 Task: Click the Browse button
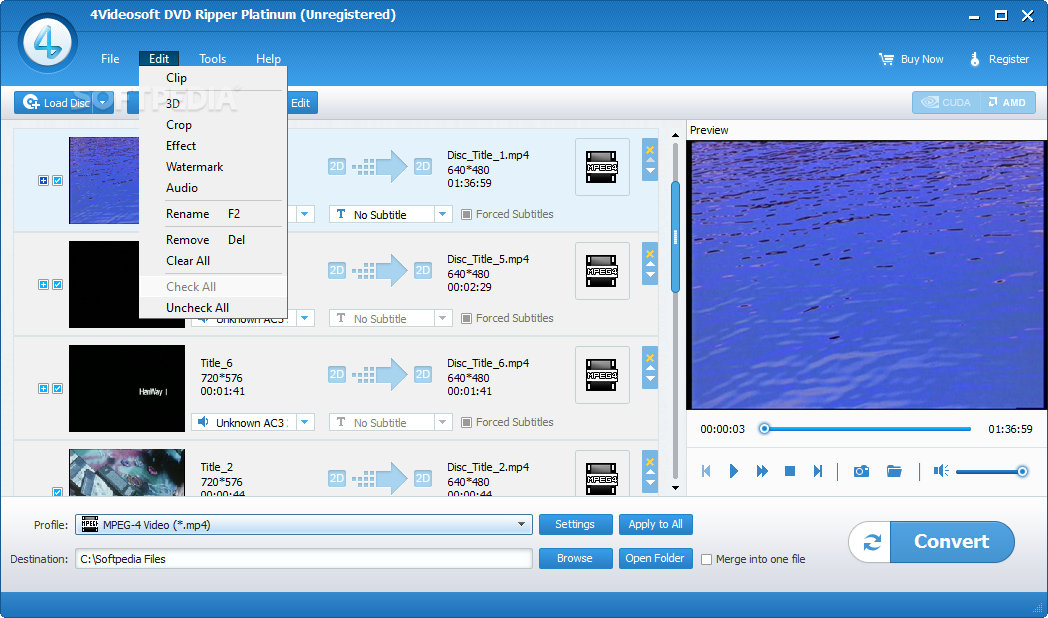(575, 559)
